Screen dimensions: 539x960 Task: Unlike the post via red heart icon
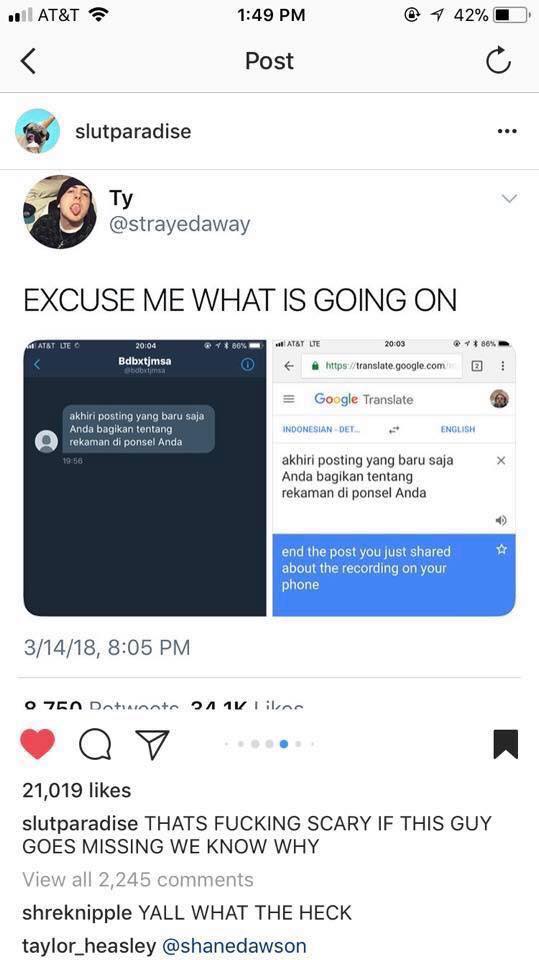point(38,744)
